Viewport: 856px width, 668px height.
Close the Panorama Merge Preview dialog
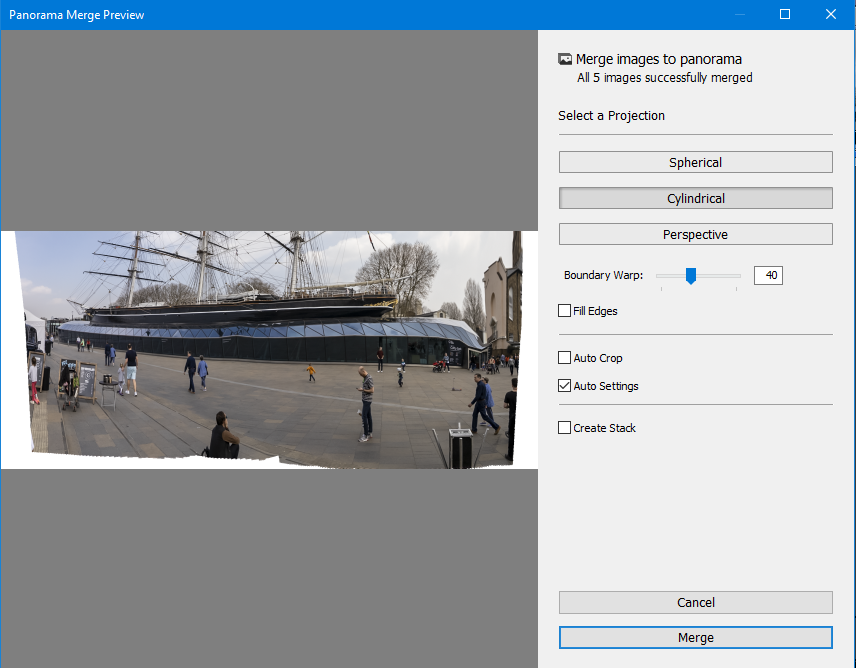pyautogui.click(x=831, y=14)
